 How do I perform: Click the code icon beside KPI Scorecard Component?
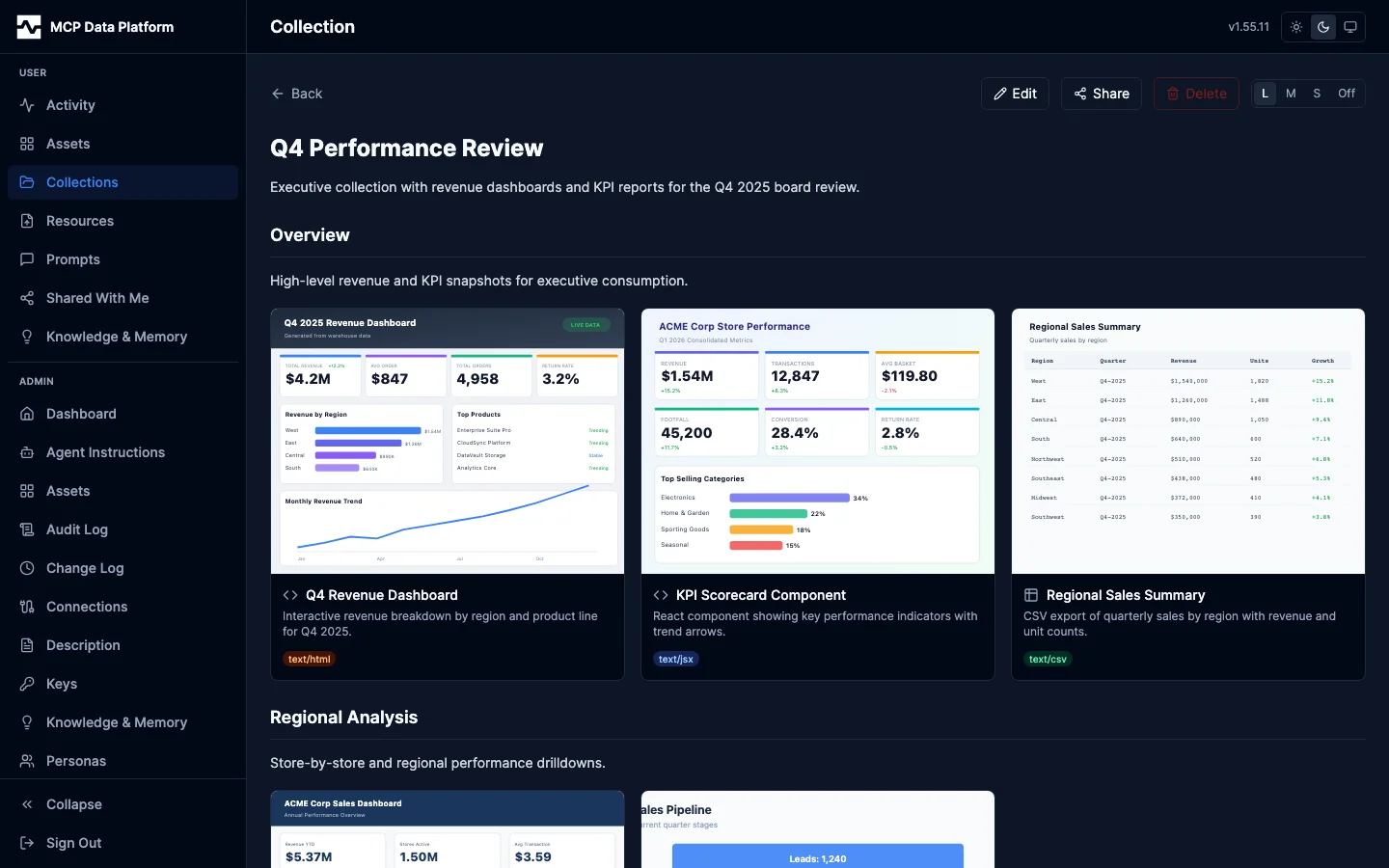tap(661, 596)
